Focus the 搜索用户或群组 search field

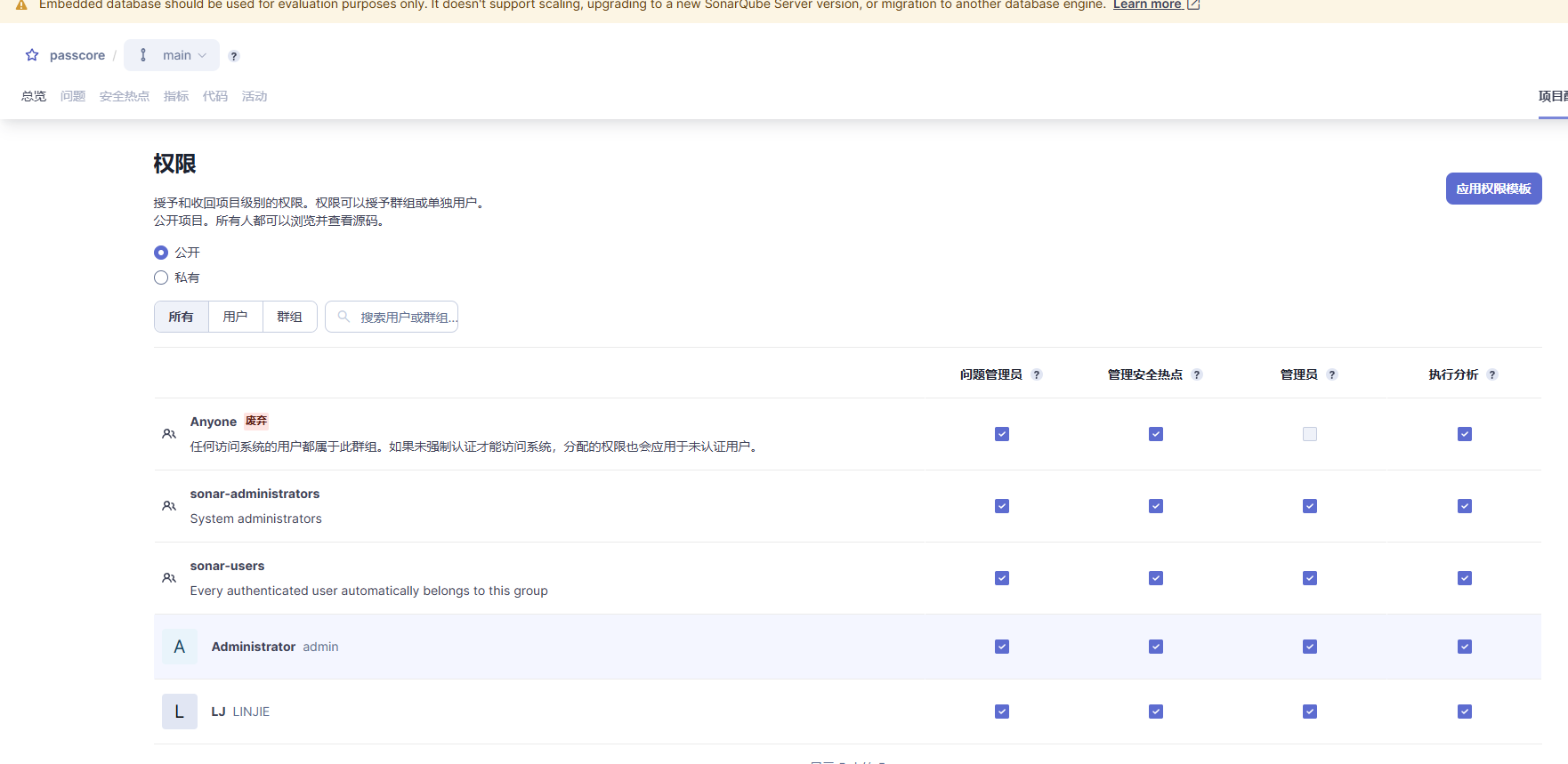[392, 317]
